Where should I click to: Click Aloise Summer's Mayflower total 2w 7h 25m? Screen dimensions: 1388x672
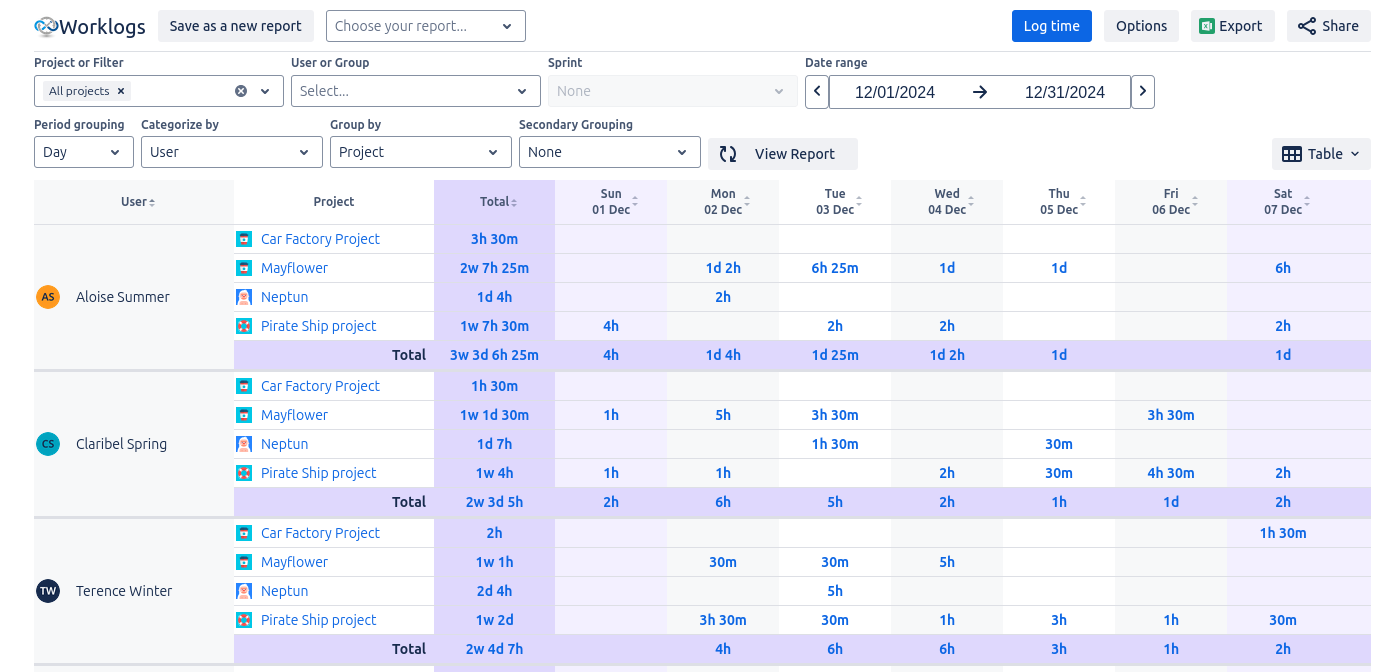[x=494, y=268]
